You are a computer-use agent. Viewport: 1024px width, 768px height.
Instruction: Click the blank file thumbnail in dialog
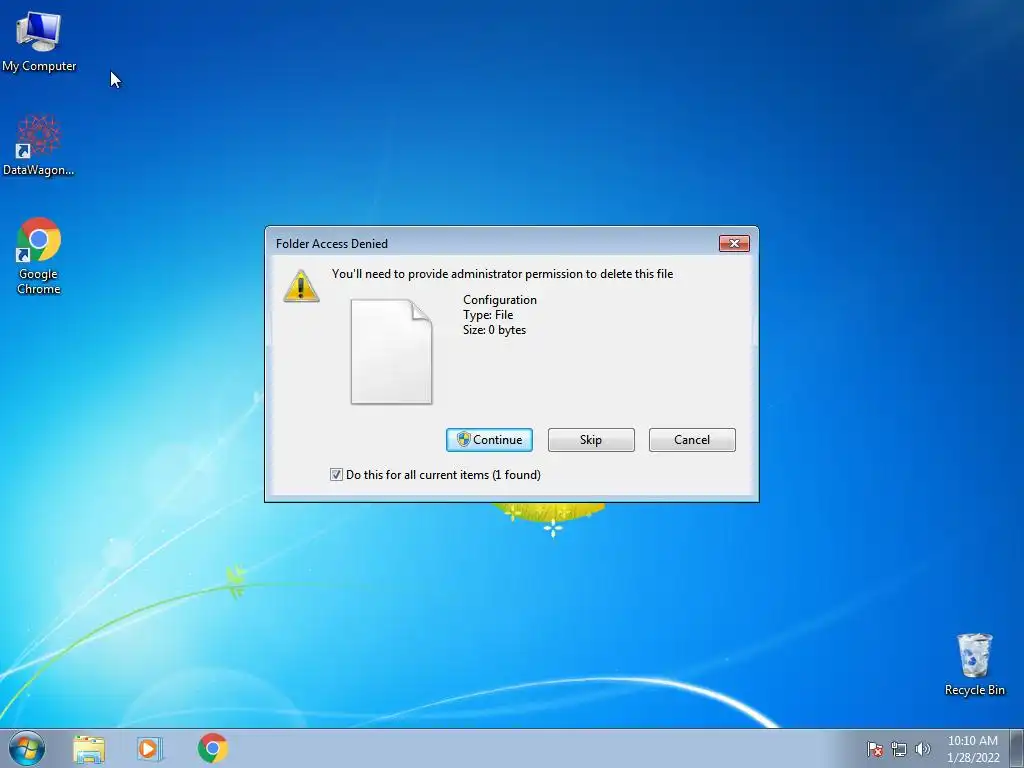point(391,351)
